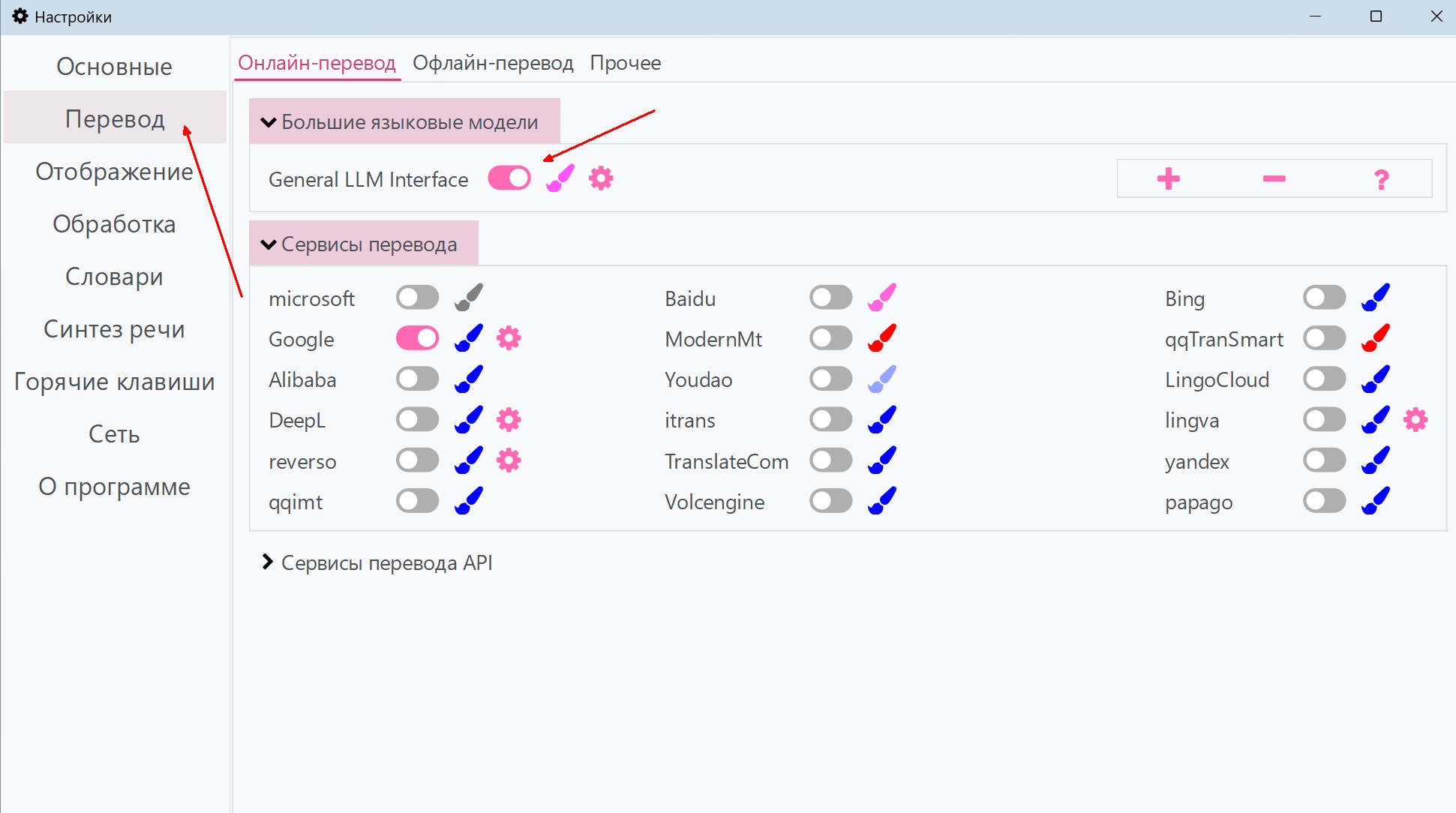Open the gear settings for lingva

coord(1415,419)
